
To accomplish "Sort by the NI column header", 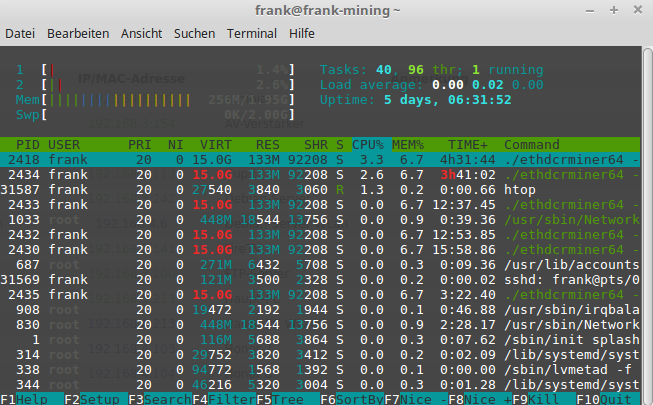I will 176,145.
